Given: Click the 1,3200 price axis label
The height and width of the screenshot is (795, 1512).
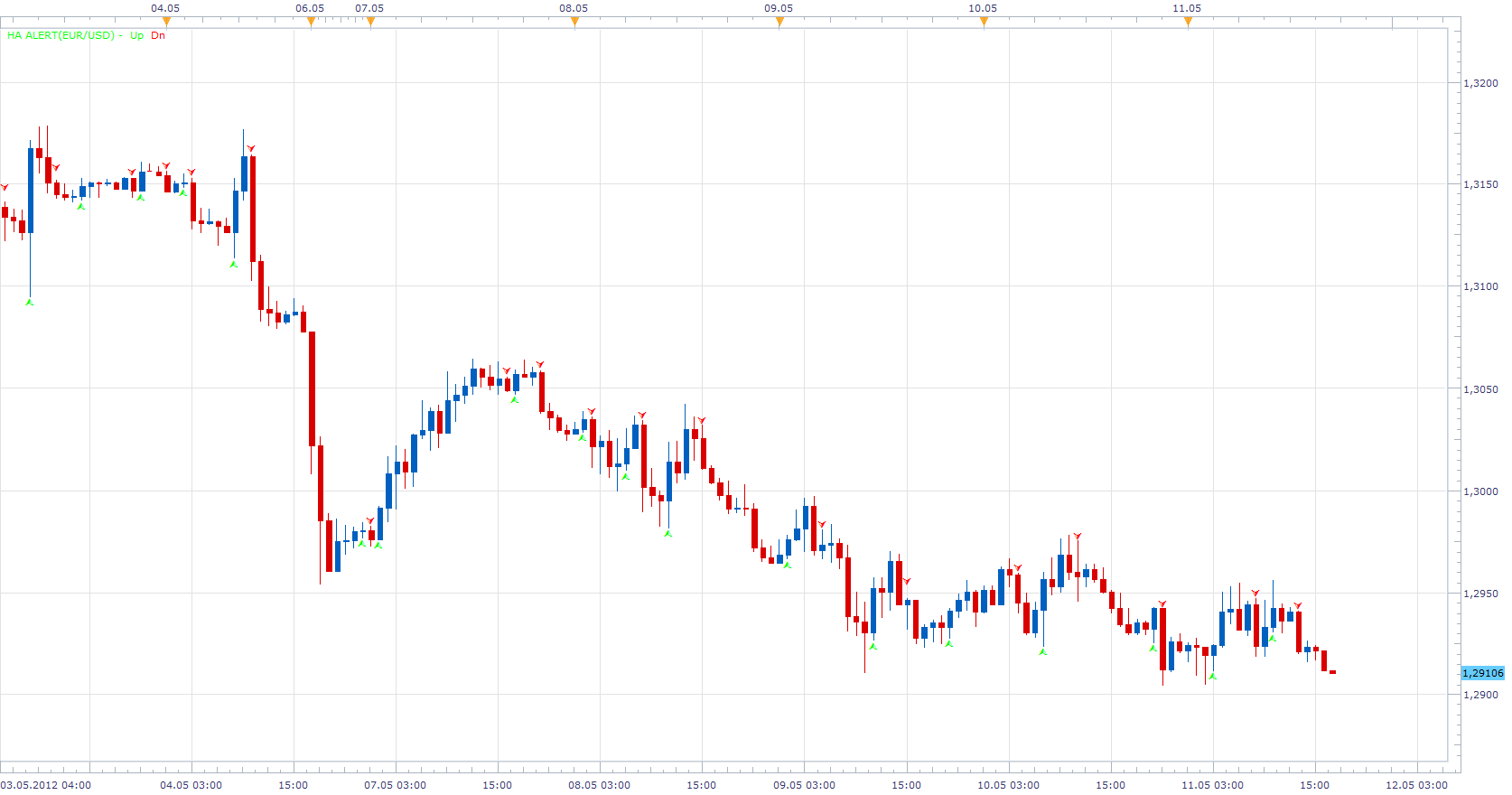Looking at the screenshot, I should pos(1480,83).
